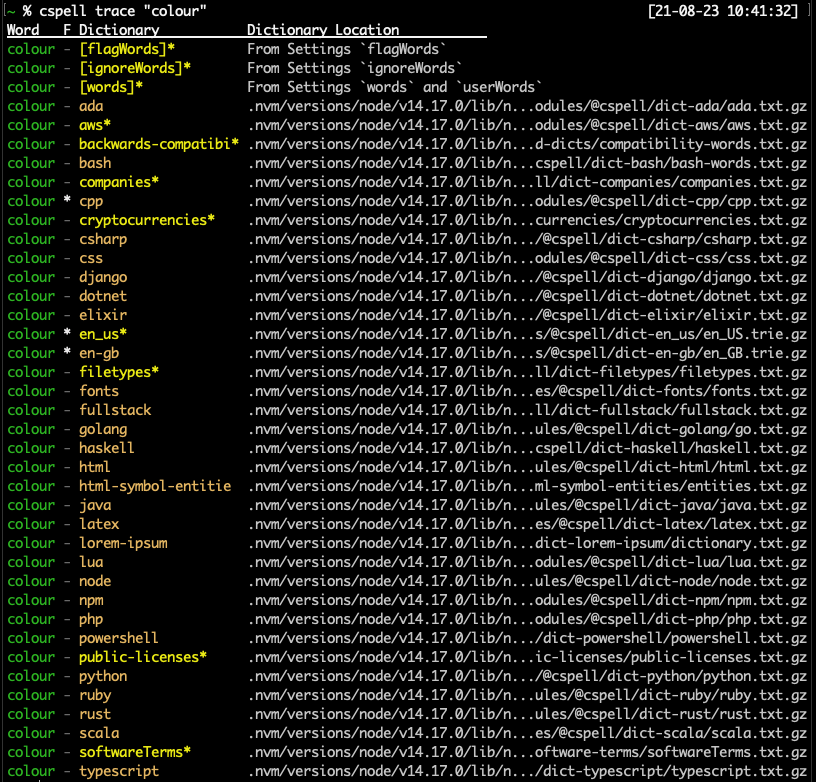Click the found asterisk beside cpp

67,200
